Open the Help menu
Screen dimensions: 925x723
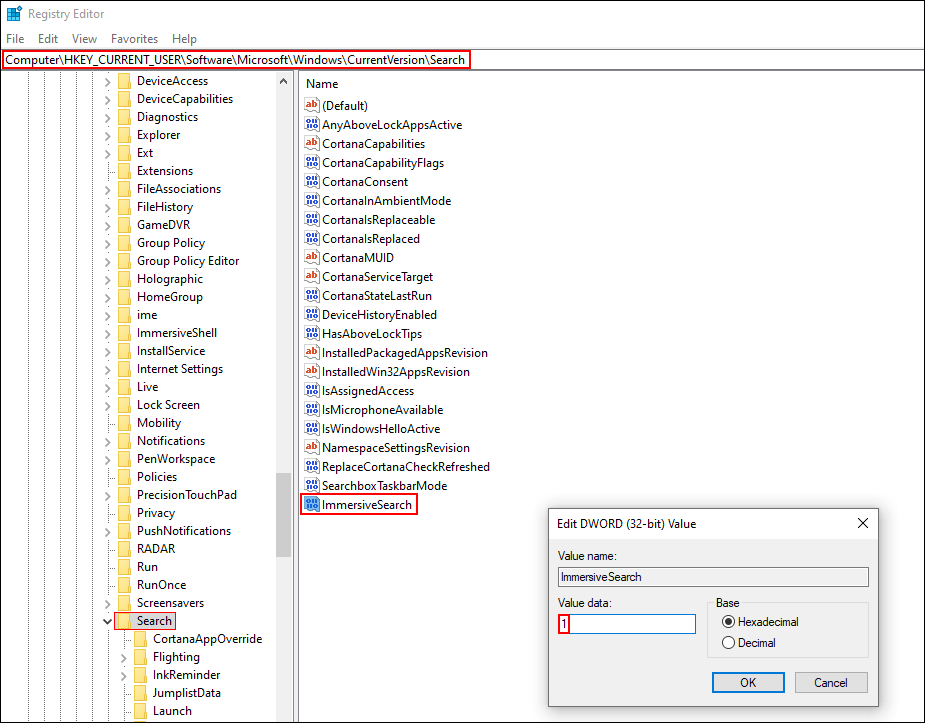click(184, 38)
